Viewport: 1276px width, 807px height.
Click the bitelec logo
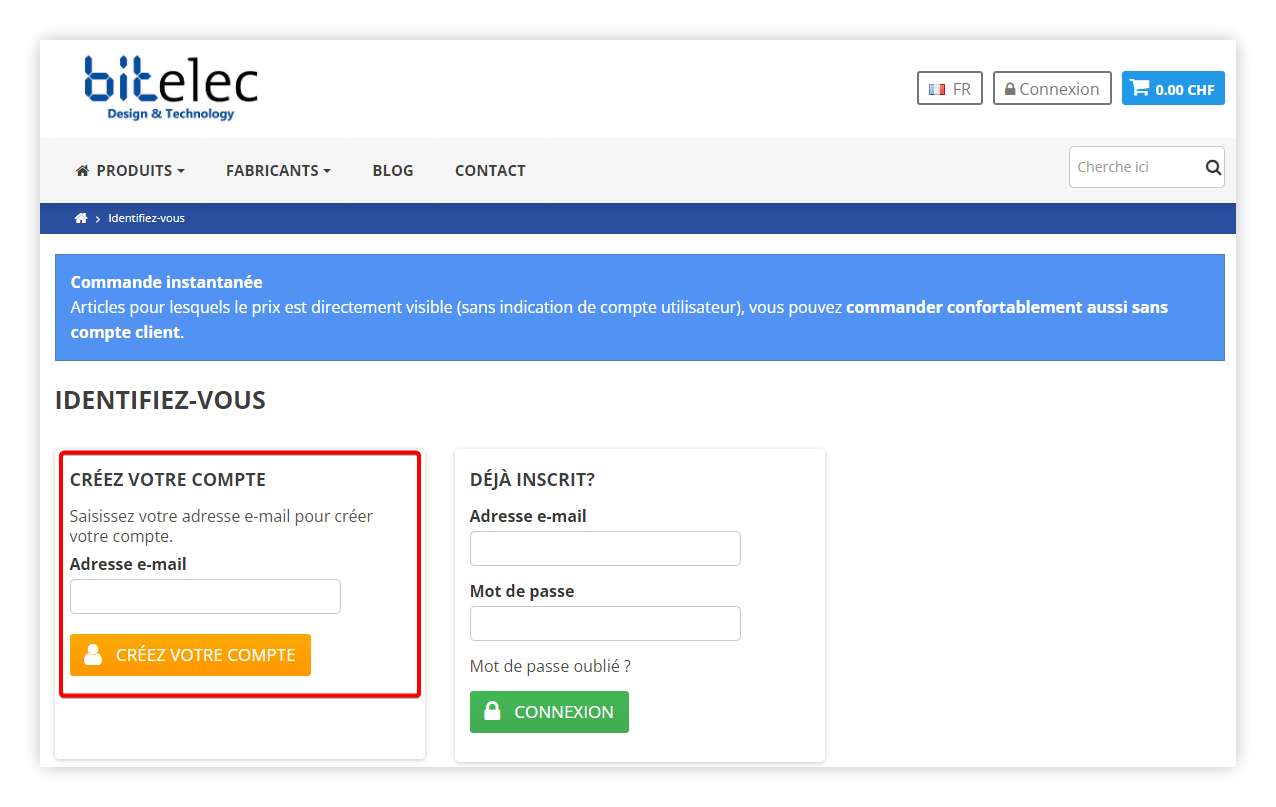coord(170,88)
